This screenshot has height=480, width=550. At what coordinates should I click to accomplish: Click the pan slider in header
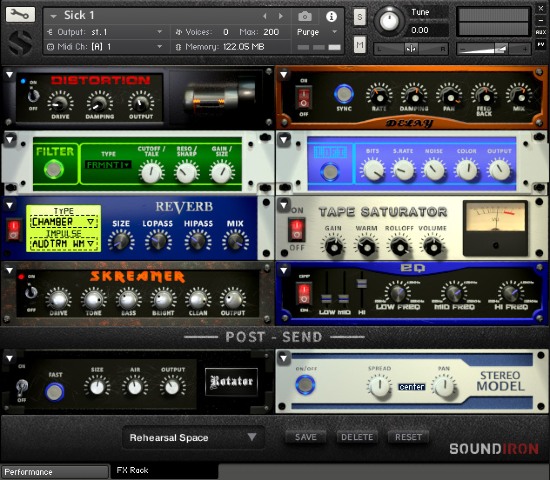pyautogui.click(x=411, y=49)
